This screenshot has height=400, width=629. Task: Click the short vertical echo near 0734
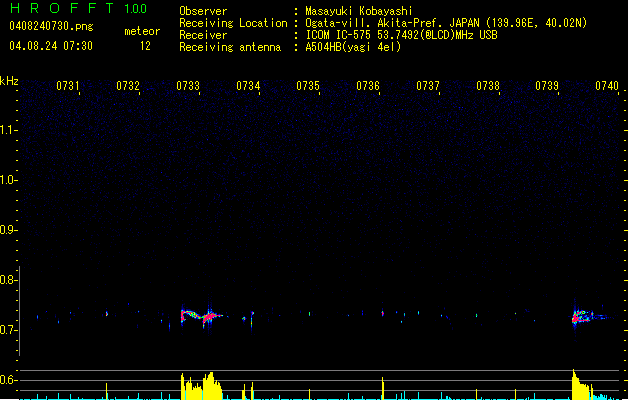[x=252, y=319]
